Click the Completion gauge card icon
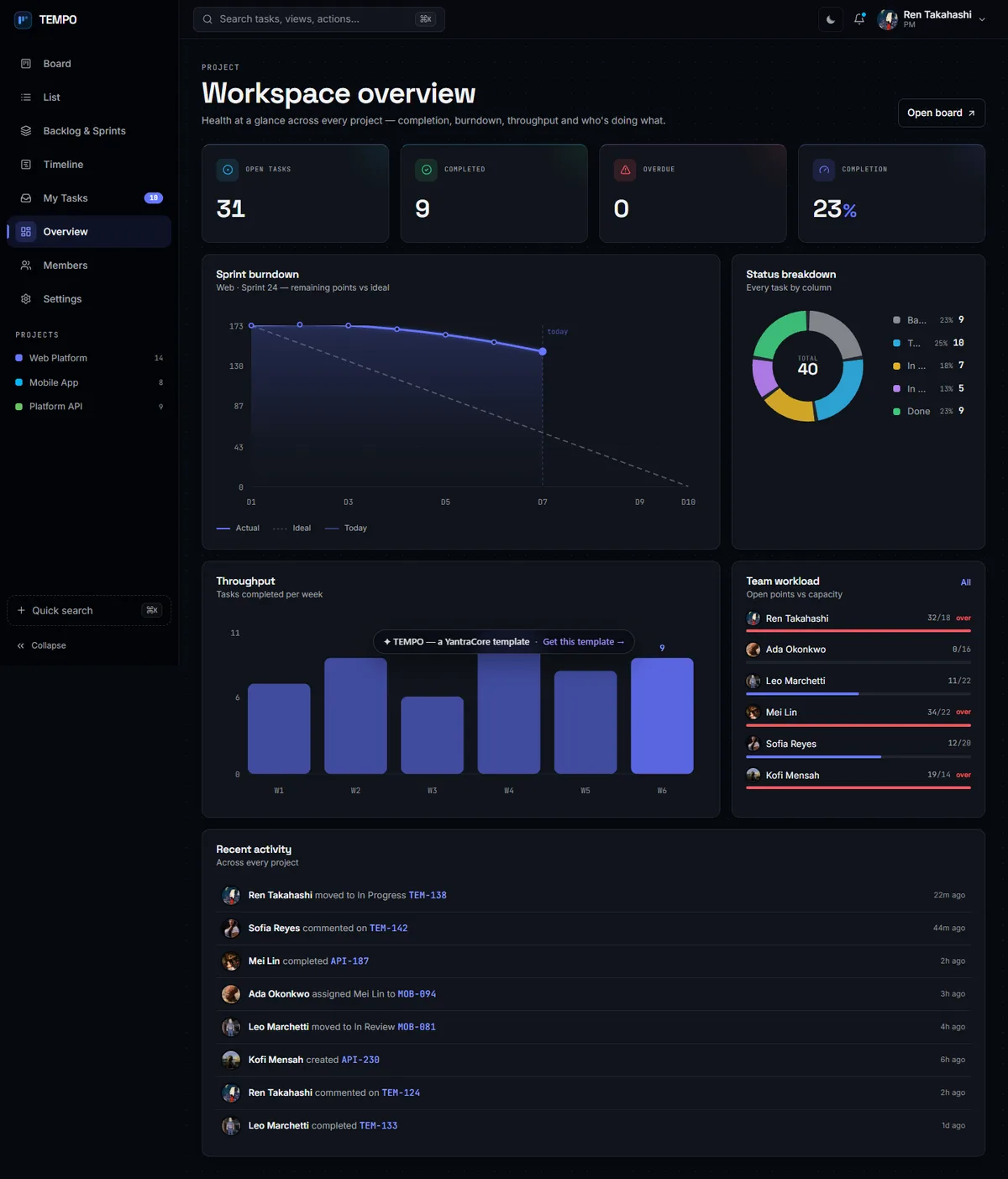 [824, 170]
